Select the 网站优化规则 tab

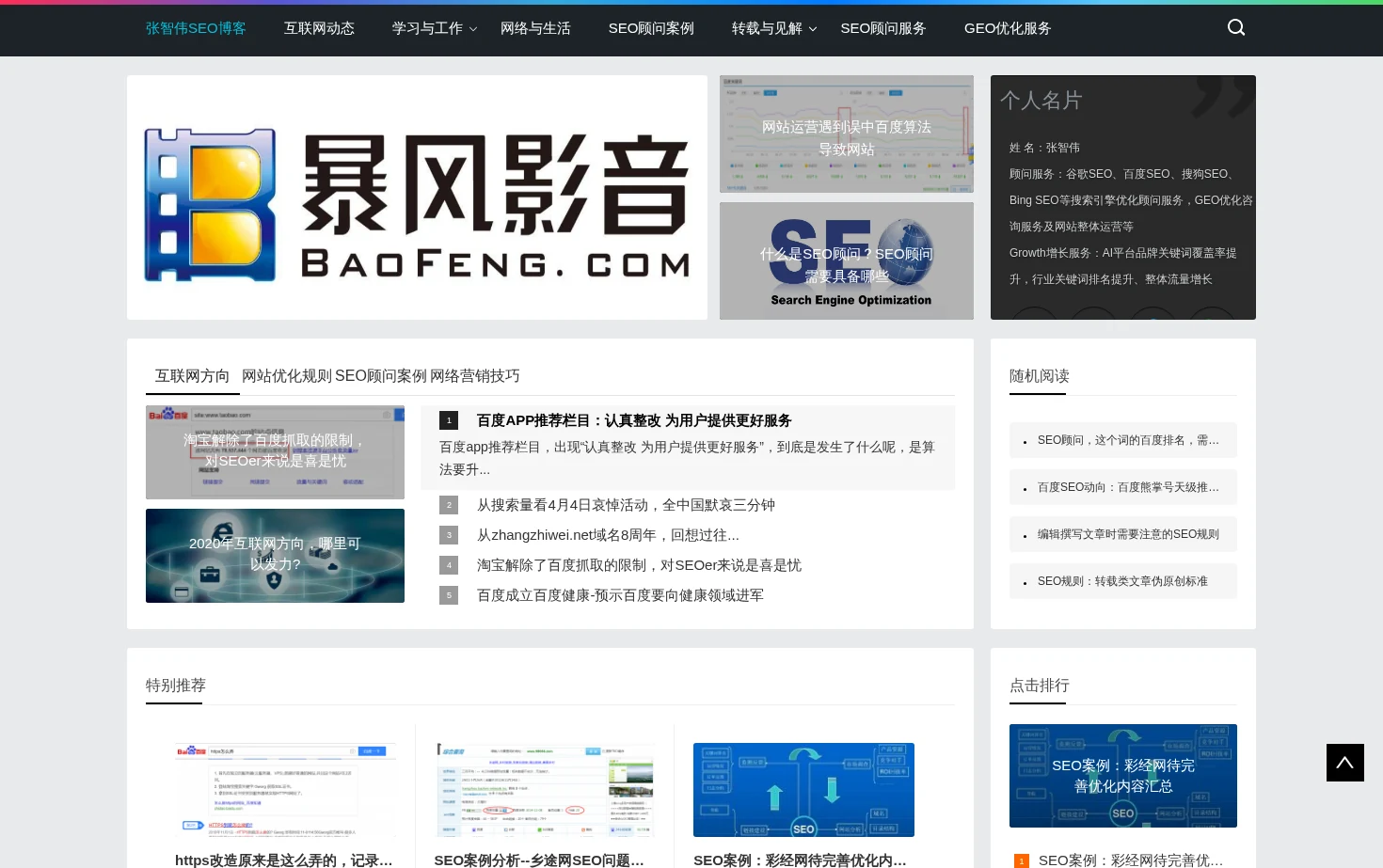[x=287, y=376]
